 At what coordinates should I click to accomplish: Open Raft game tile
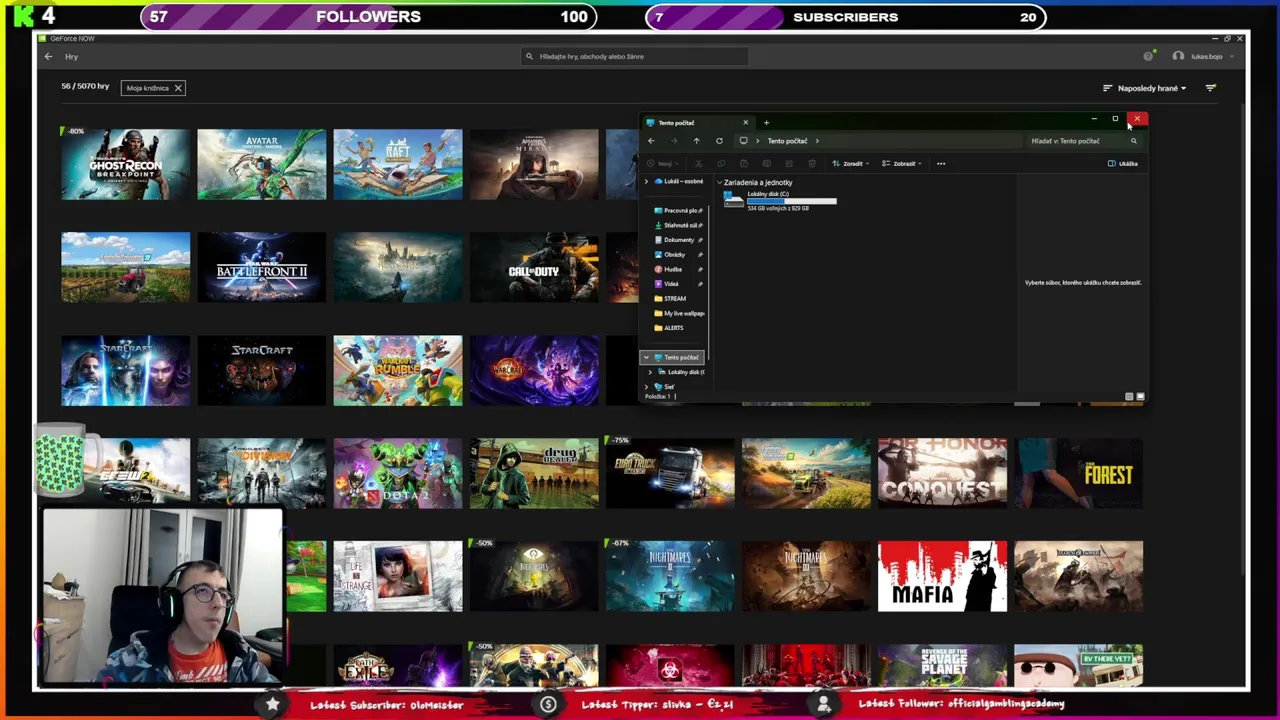coord(398,164)
